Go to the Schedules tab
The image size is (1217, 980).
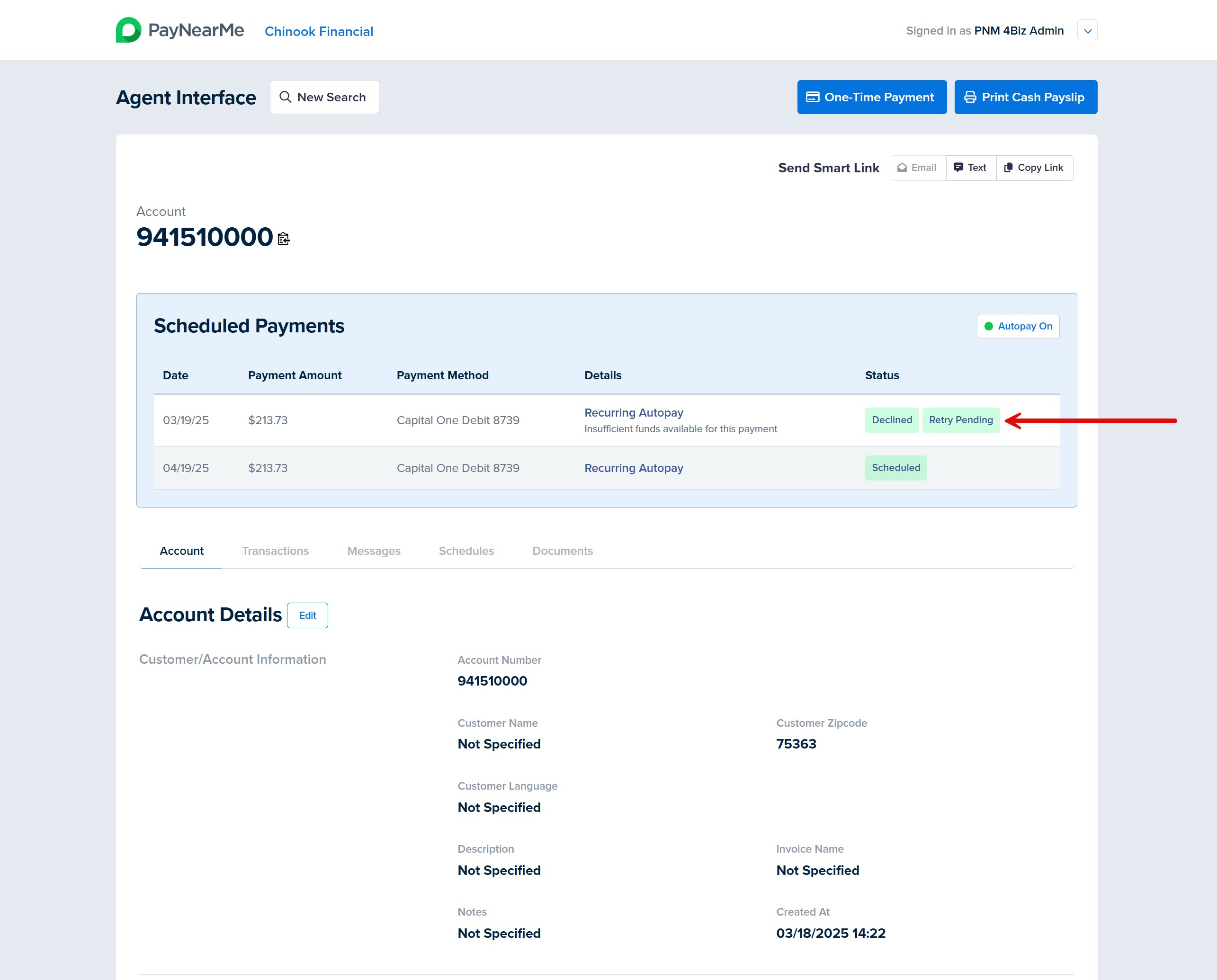click(x=466, y=551)
